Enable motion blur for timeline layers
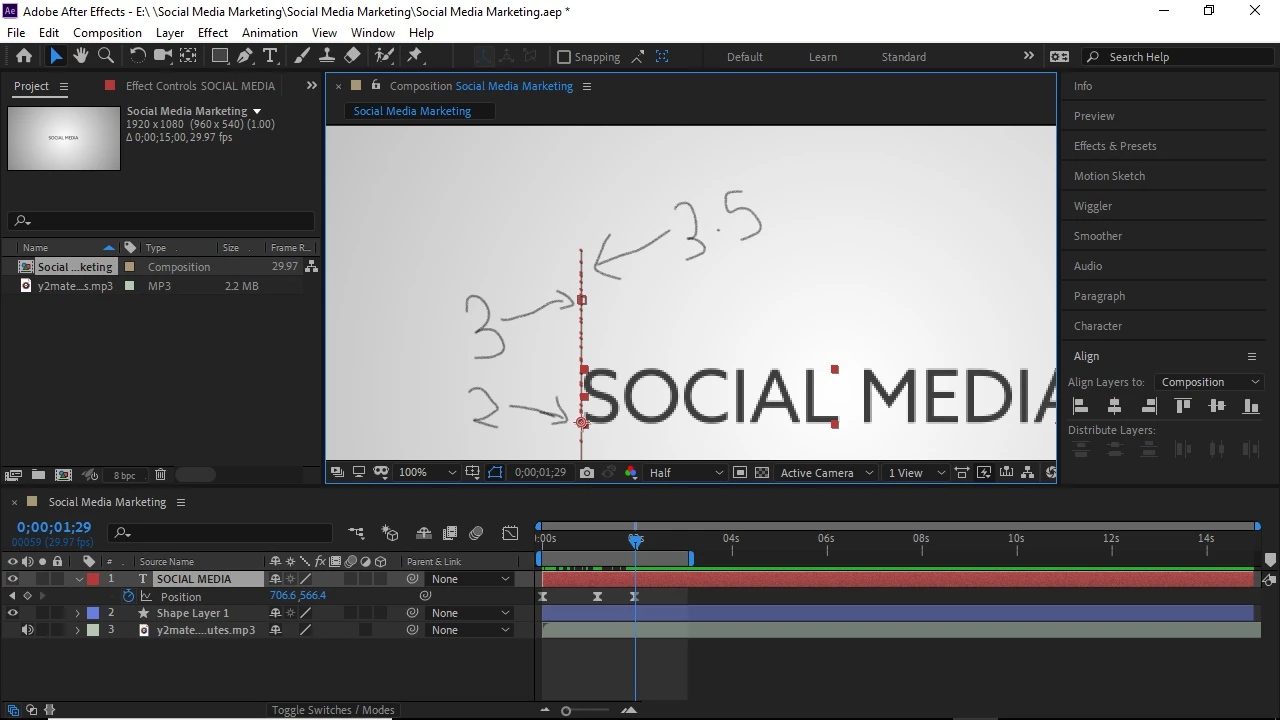Screen dimensions: 1280x720 476,533
